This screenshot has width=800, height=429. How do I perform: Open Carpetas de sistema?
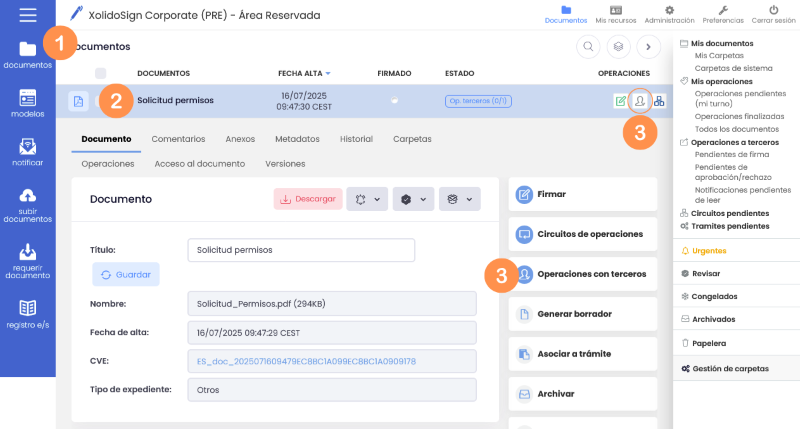pyautogui.click(x=733, y=68)
